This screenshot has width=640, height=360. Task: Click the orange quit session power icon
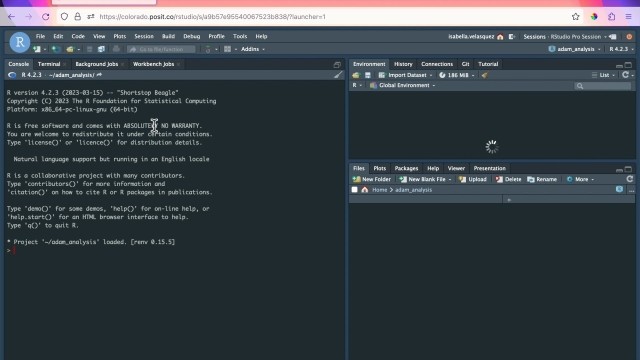[x=629, y=37]
